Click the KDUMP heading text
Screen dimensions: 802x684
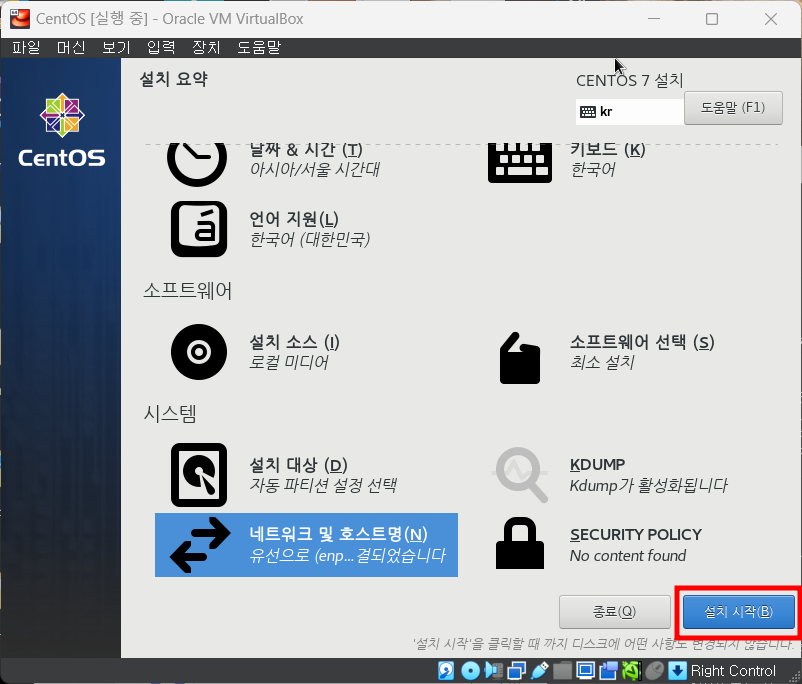coord(597,465)
